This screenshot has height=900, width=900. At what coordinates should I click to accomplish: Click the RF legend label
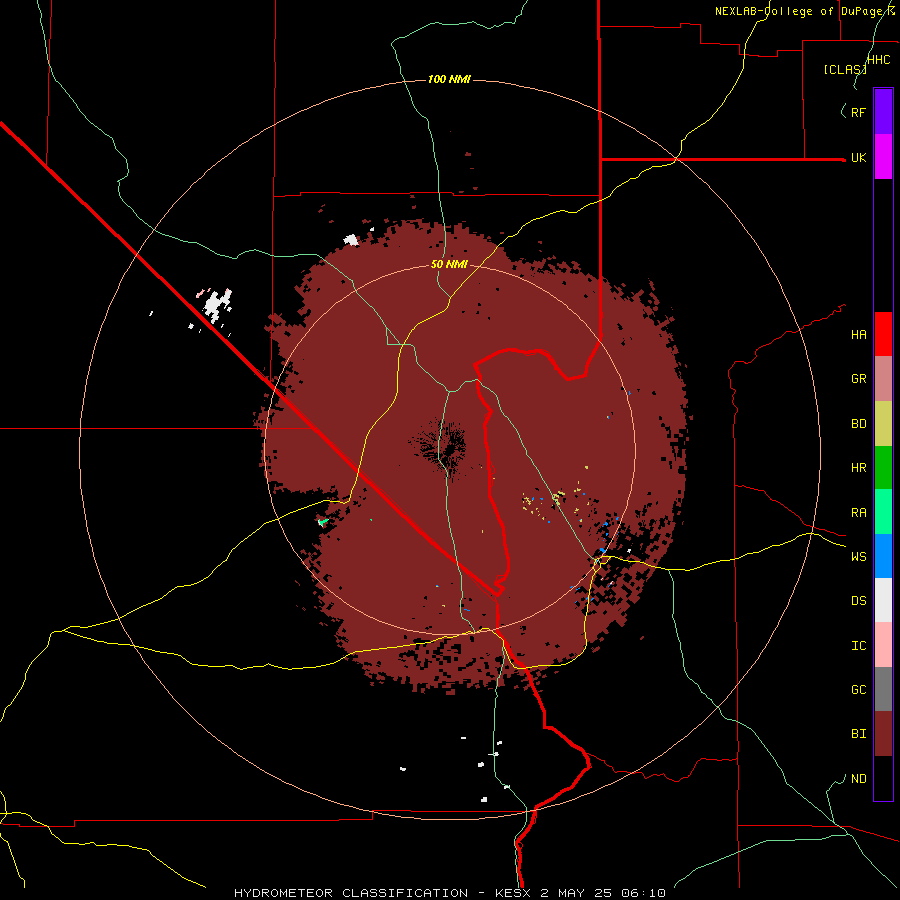tap(858, 112)
